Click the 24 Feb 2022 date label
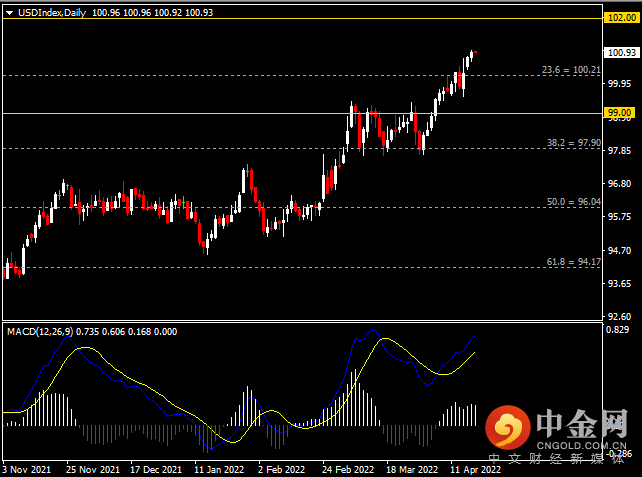 [x=348, y=470]
